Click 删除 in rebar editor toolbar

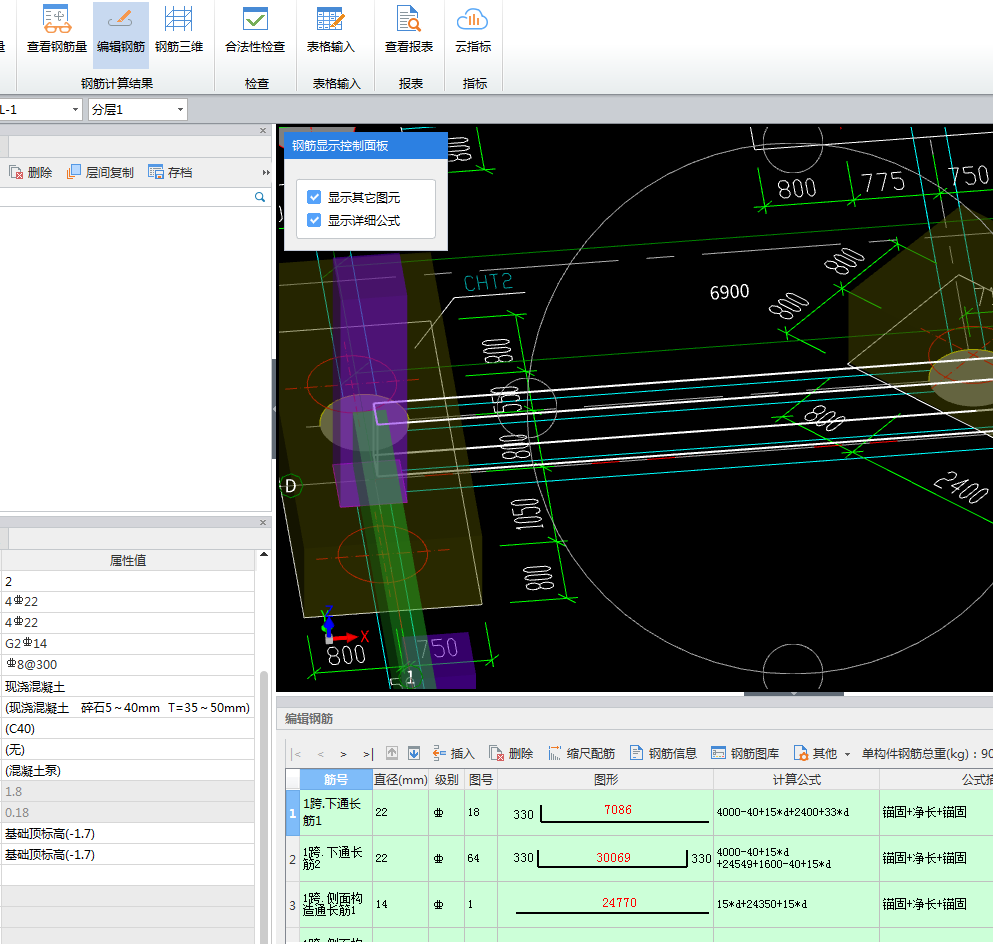click(511, 753)
